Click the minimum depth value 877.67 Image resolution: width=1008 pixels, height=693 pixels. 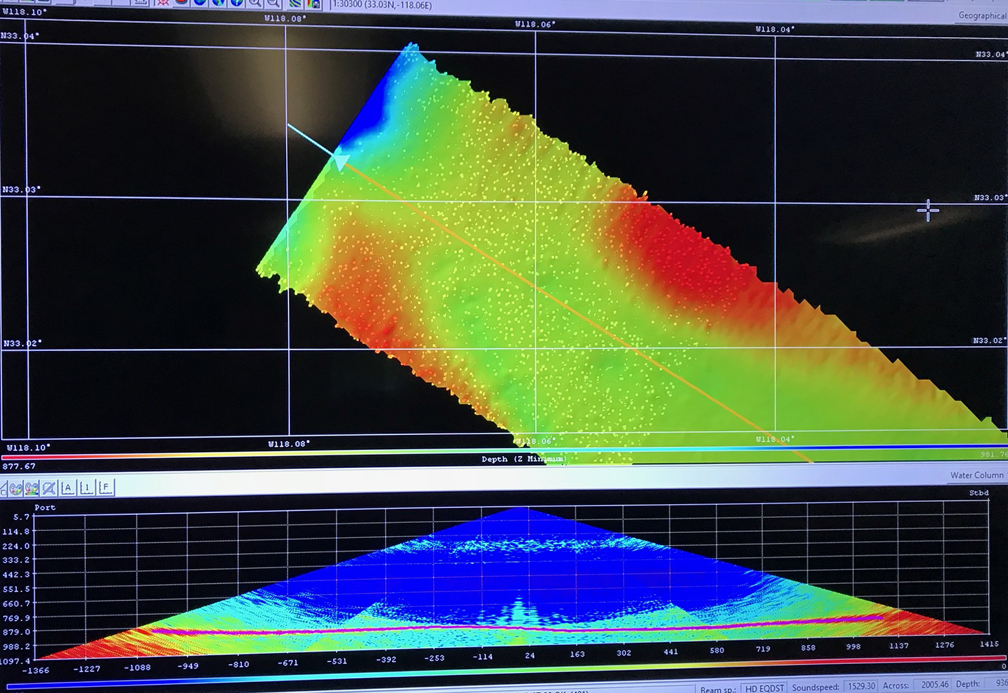point(20,466)
